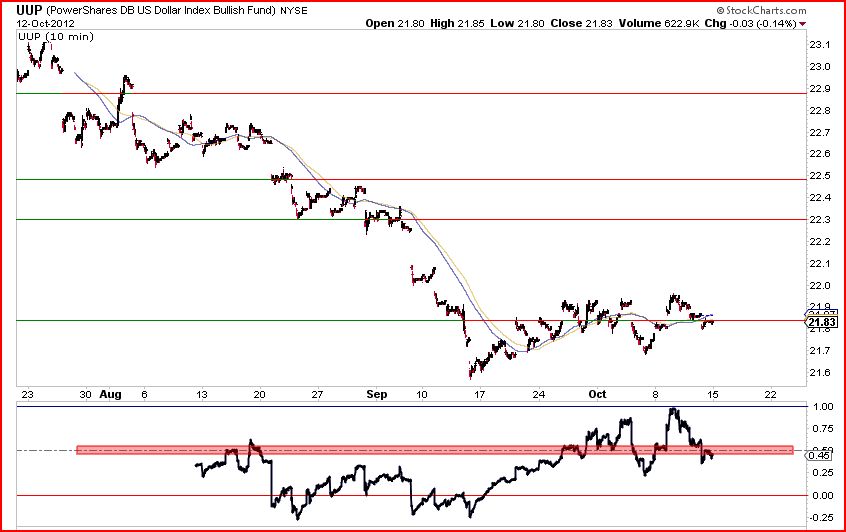Image resolution: width=846 pixels, height=532 pixels.
Task: Click the 0.75 indicator axis label
Action: [x=821, y=429]
